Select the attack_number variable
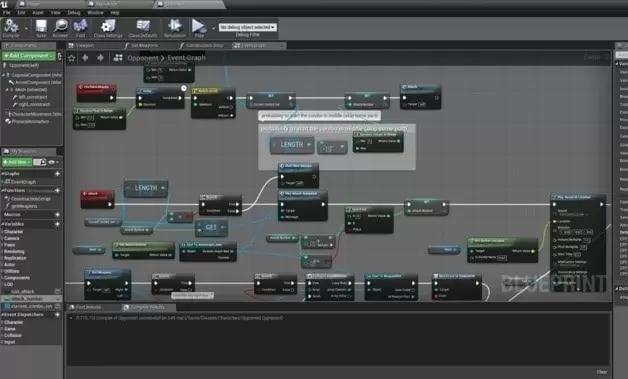 (x=31, y=298)
